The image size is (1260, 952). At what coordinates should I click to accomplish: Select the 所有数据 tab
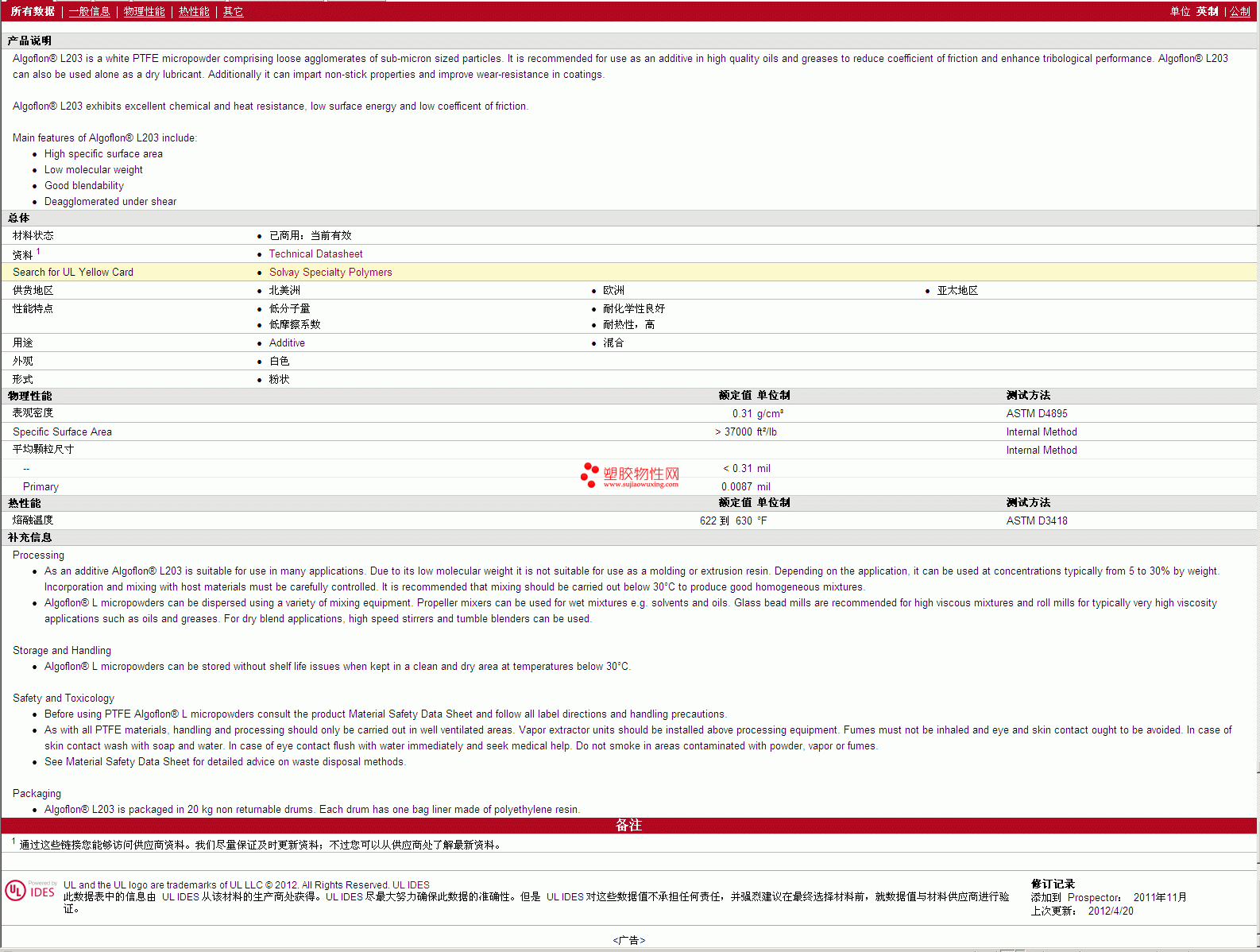pos(33,11)
